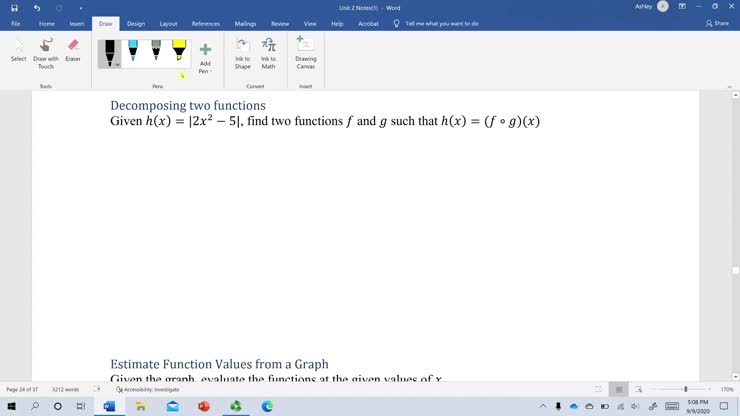Switch to Print Layout view
Screen dimensions: 740x416
coord(619,390)
